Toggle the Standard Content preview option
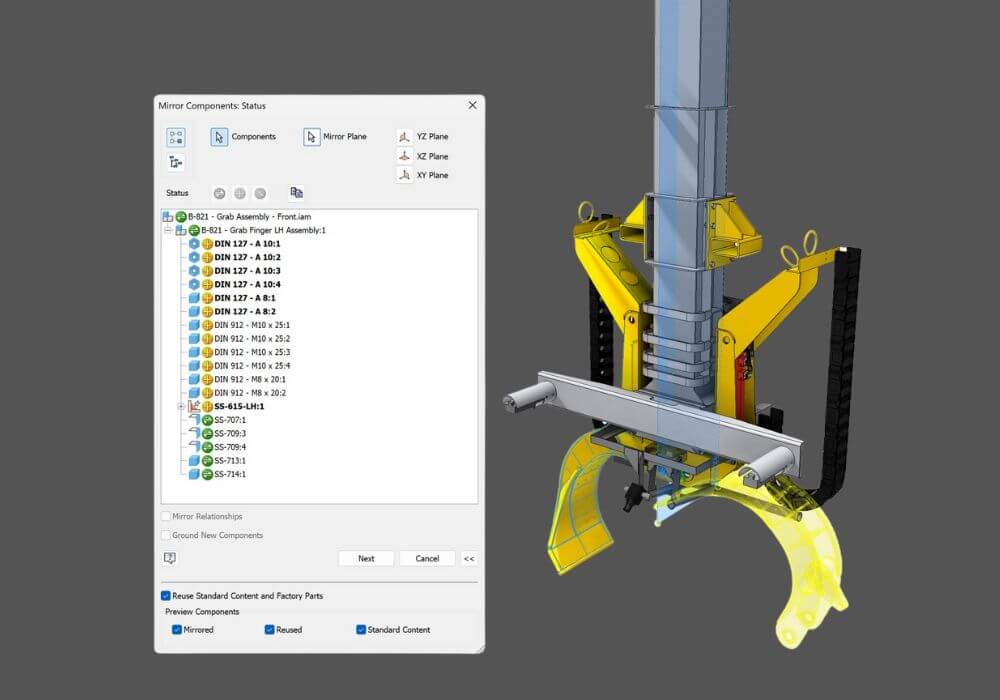Screen dimensions: 1000x700 [x=359, y=629]
